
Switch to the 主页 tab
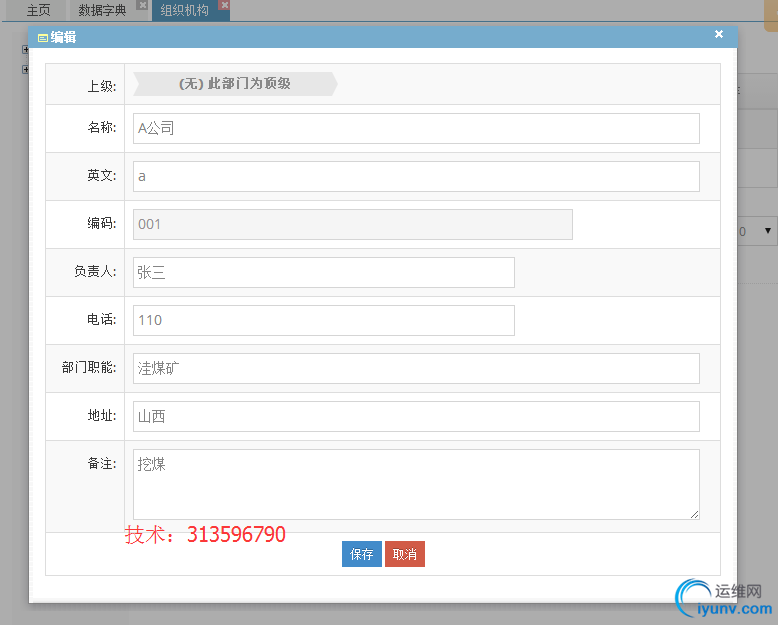point(38,10)
